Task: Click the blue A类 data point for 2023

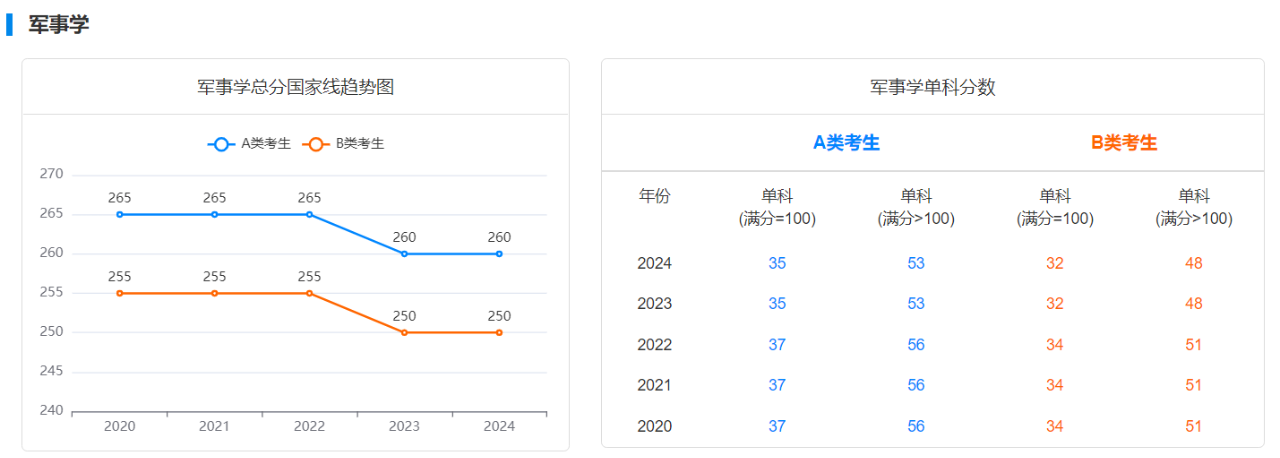Action: [404, 254]
